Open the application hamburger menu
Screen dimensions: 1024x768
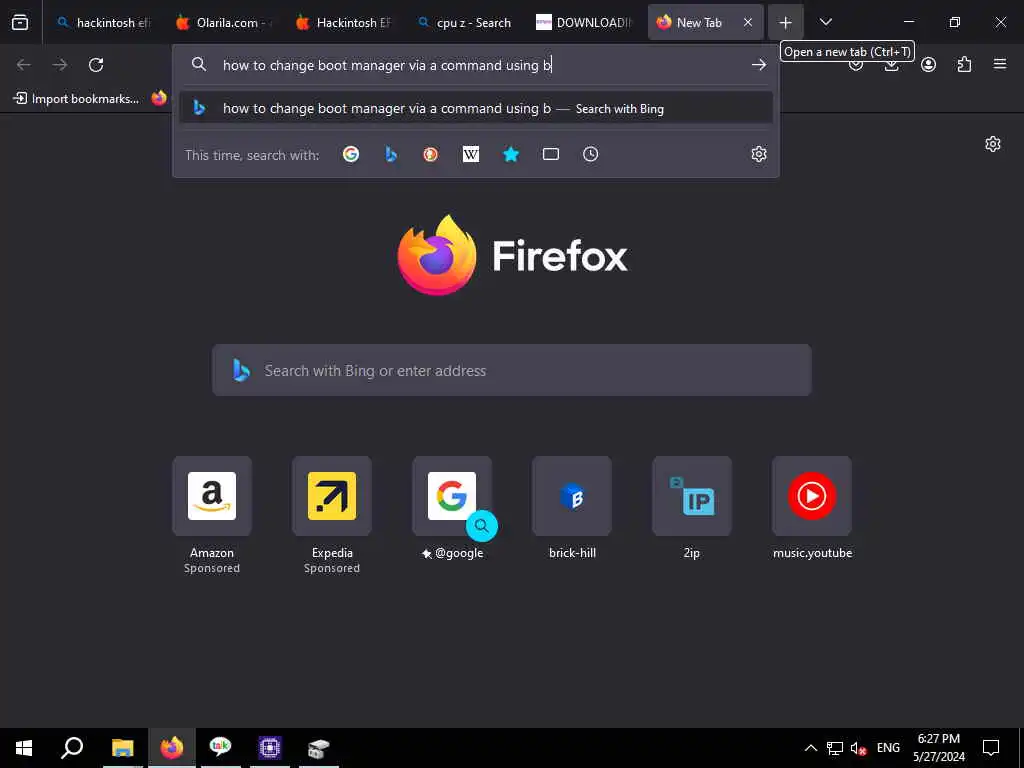1000,65
